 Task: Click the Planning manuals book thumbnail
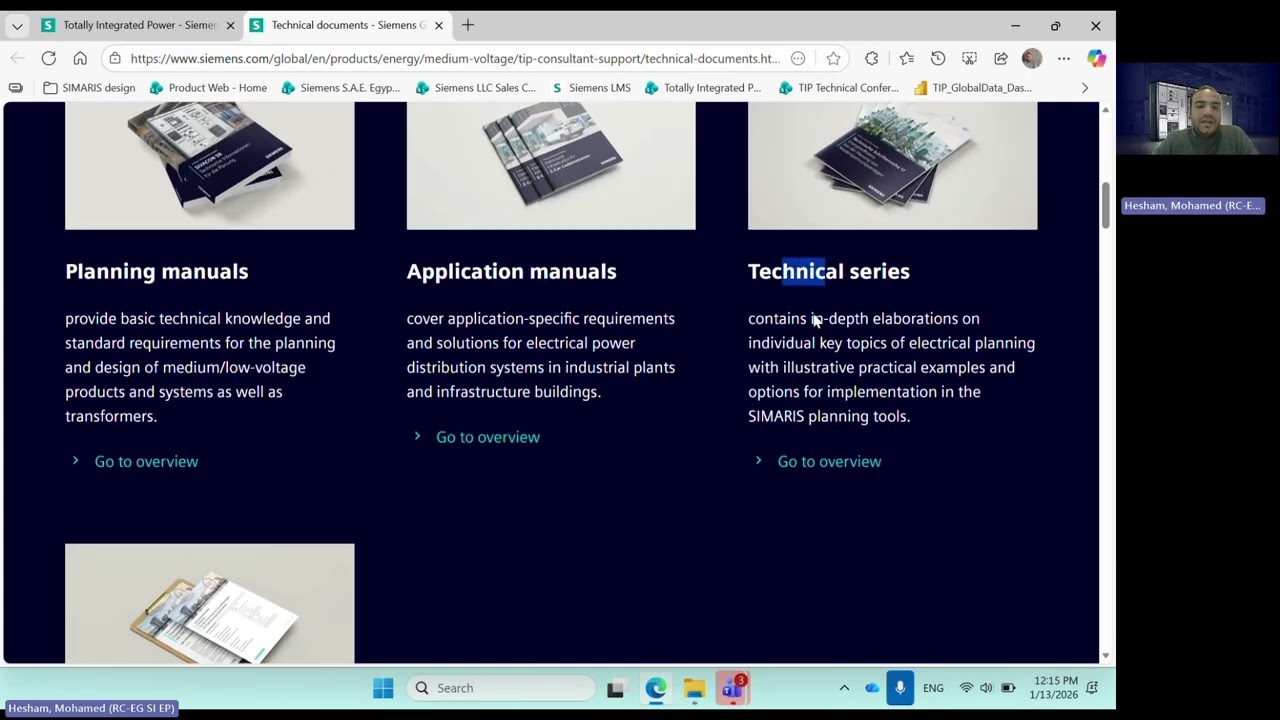210,166
